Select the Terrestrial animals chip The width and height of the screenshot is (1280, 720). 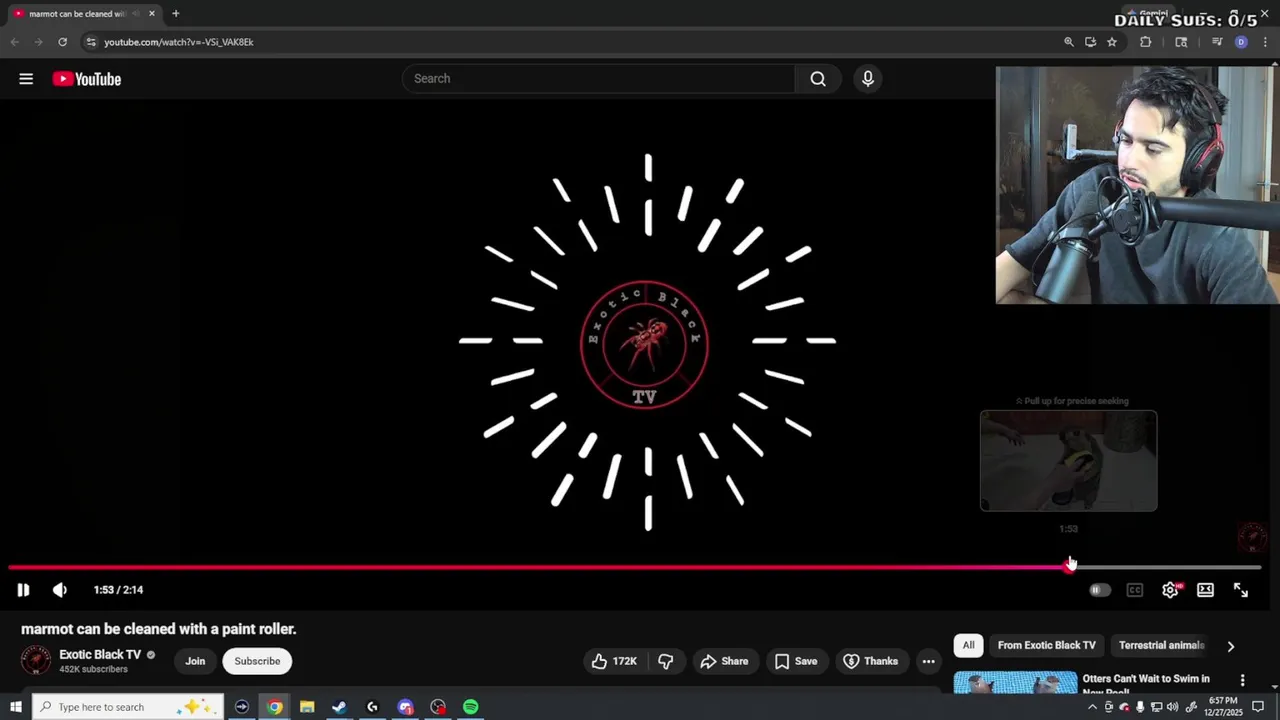(x=1161, y=645)
